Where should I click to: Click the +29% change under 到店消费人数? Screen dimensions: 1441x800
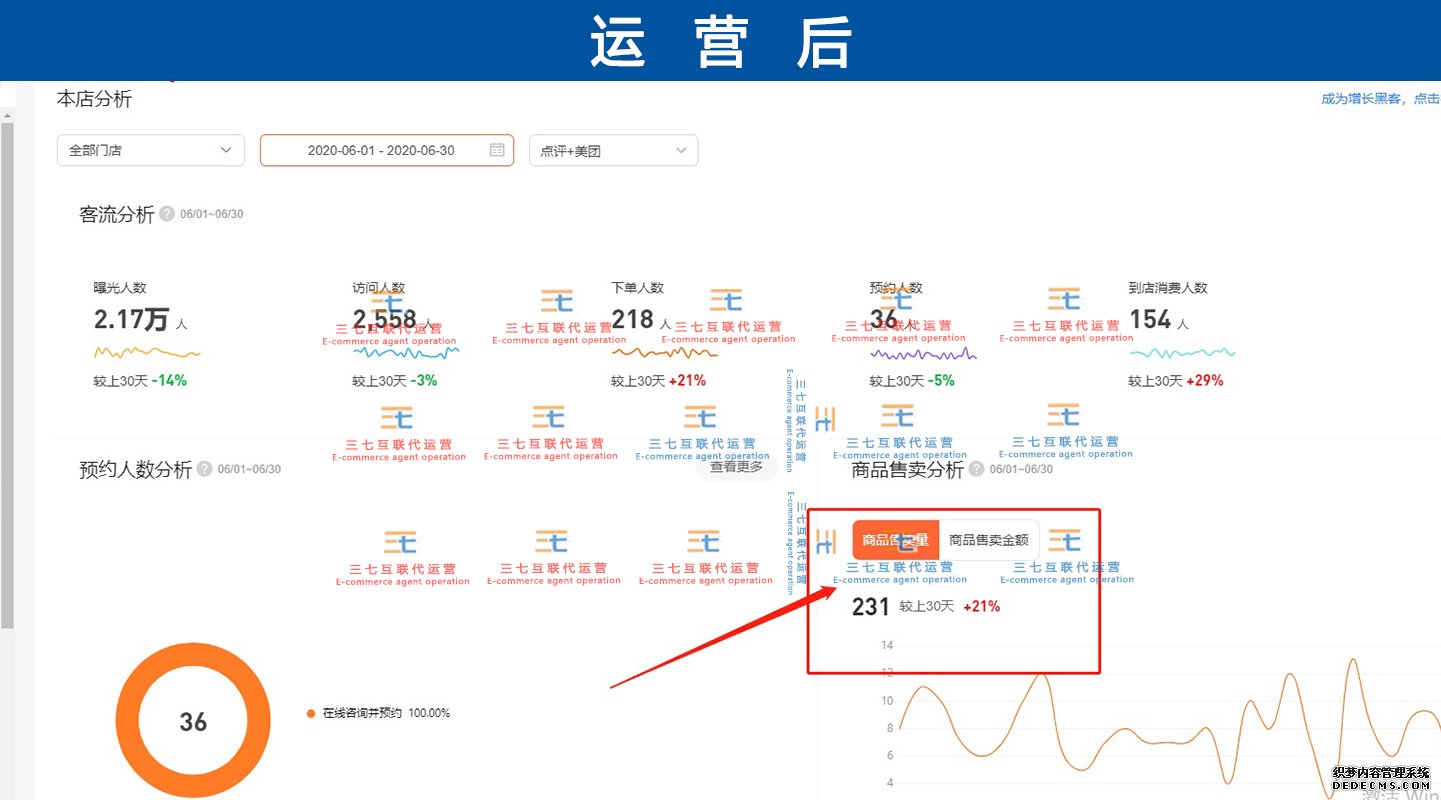(x=1204, y=380)
